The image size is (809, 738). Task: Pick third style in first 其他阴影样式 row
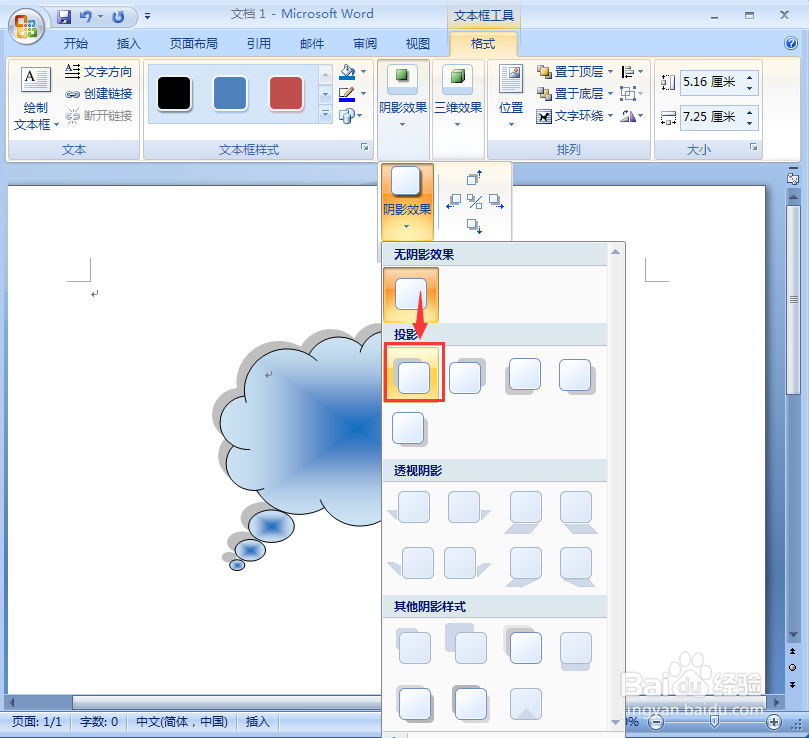523,645
